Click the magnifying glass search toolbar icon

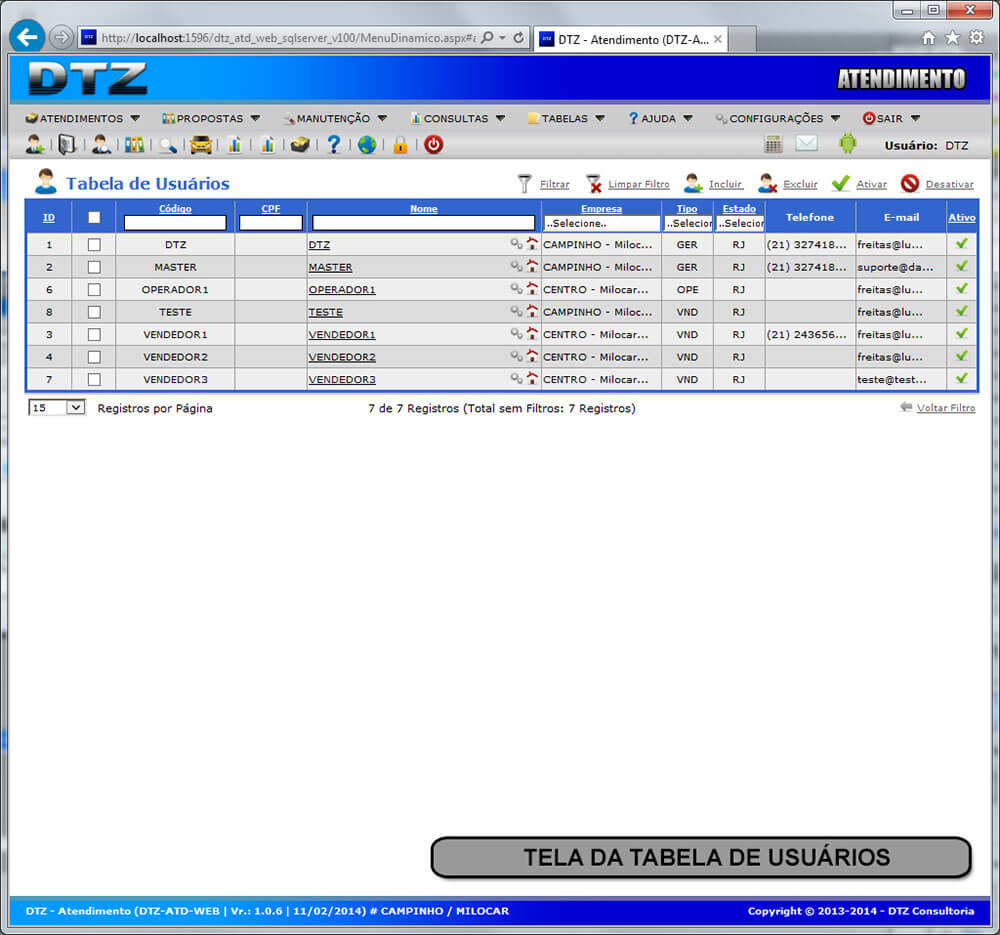(167, 145)
